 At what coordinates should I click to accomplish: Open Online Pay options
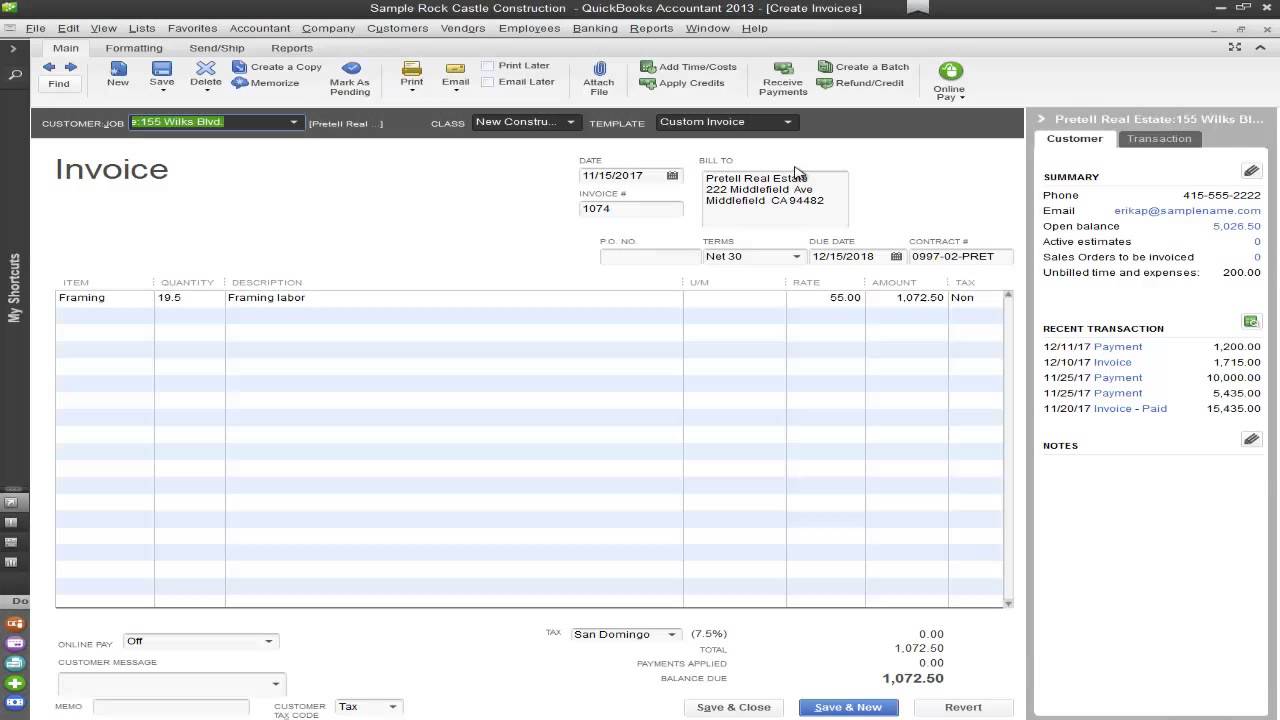point(949,80)
